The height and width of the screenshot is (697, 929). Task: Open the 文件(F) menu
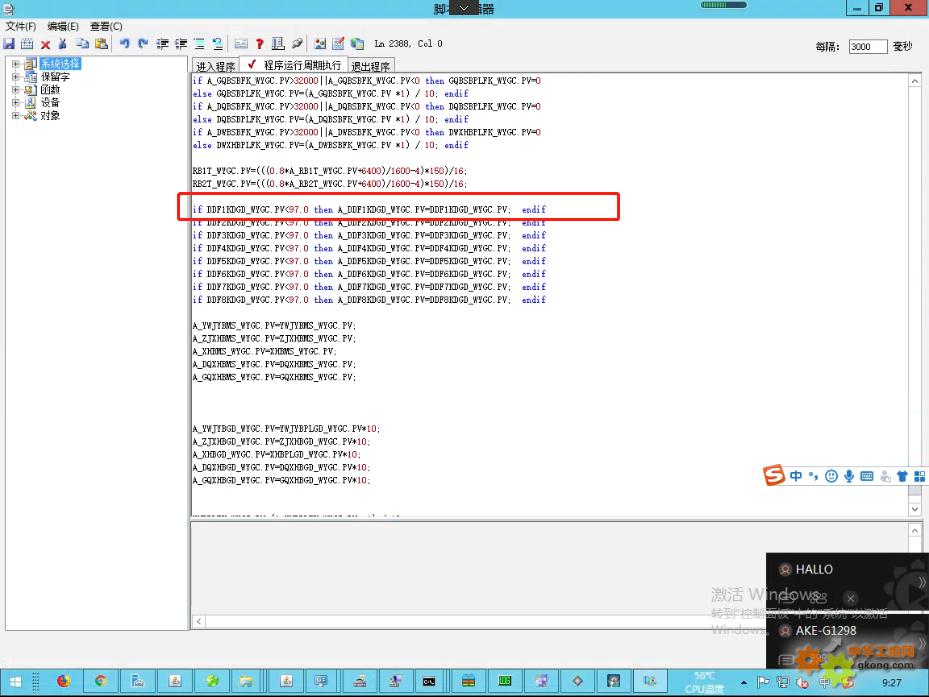21,26
